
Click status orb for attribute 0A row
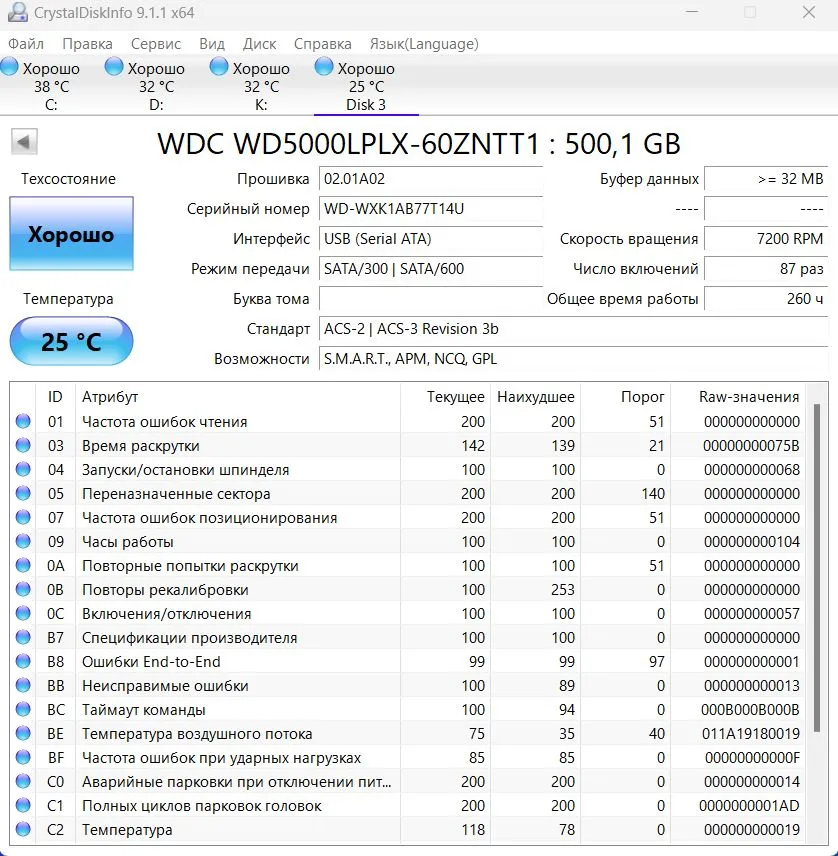pos(23,566)
